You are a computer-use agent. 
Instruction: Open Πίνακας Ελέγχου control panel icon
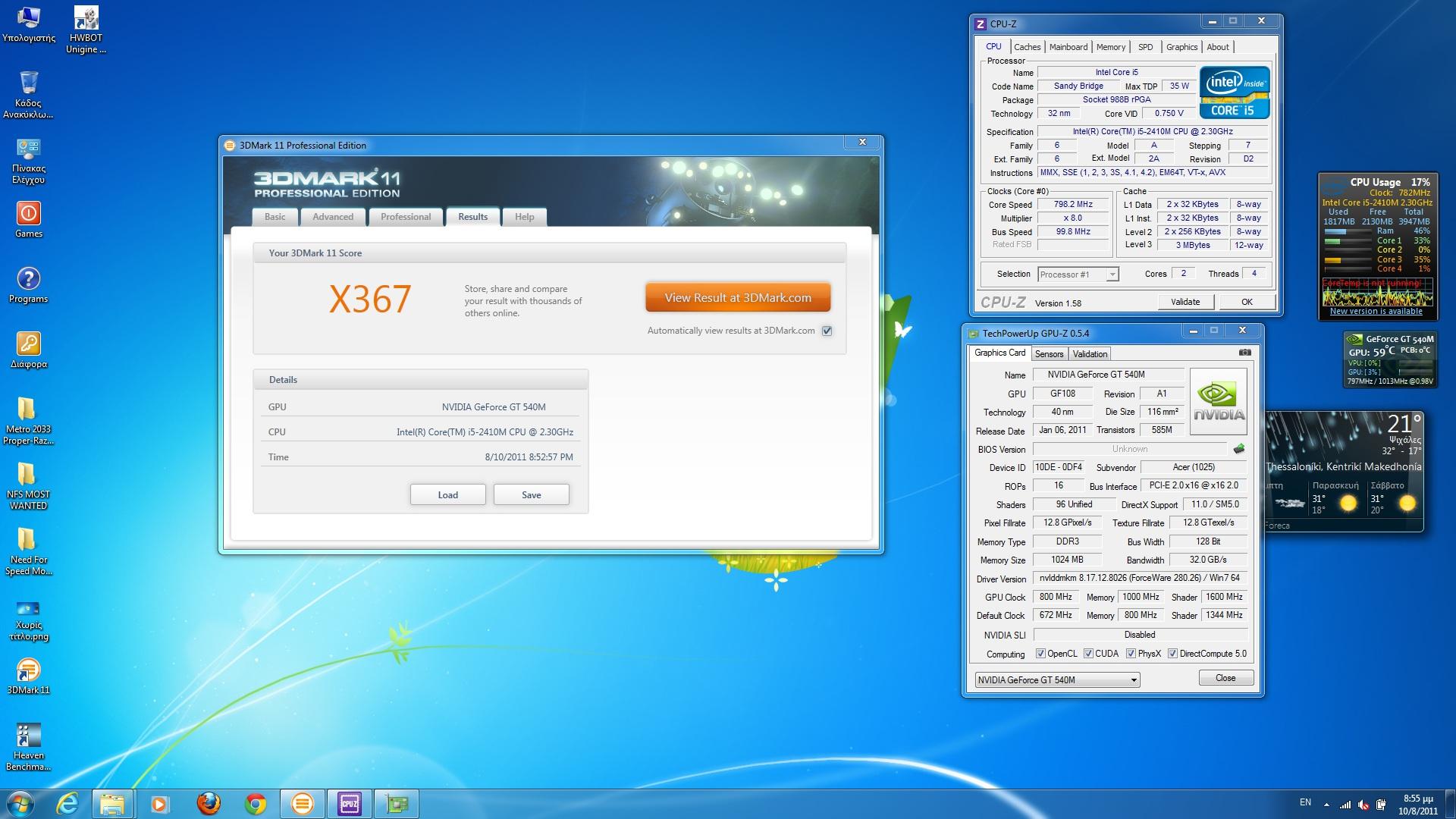[28, 161]
